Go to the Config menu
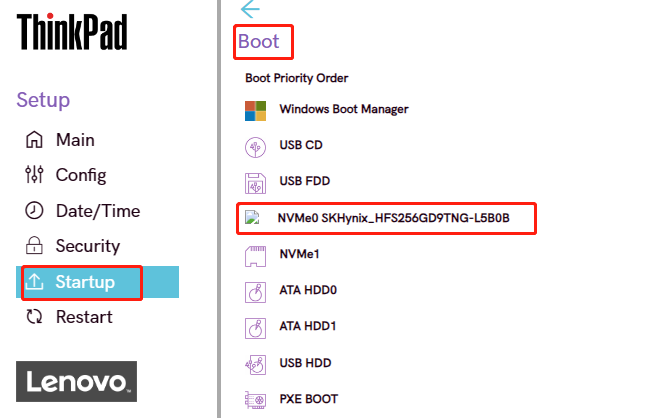The image size is (672, 418). [x=80, y=175]
